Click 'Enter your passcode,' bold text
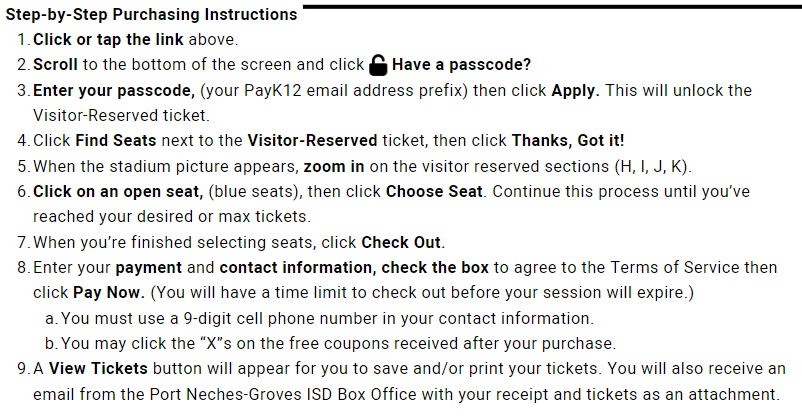This screenshot has height=416, width=802. click(114, 91)
